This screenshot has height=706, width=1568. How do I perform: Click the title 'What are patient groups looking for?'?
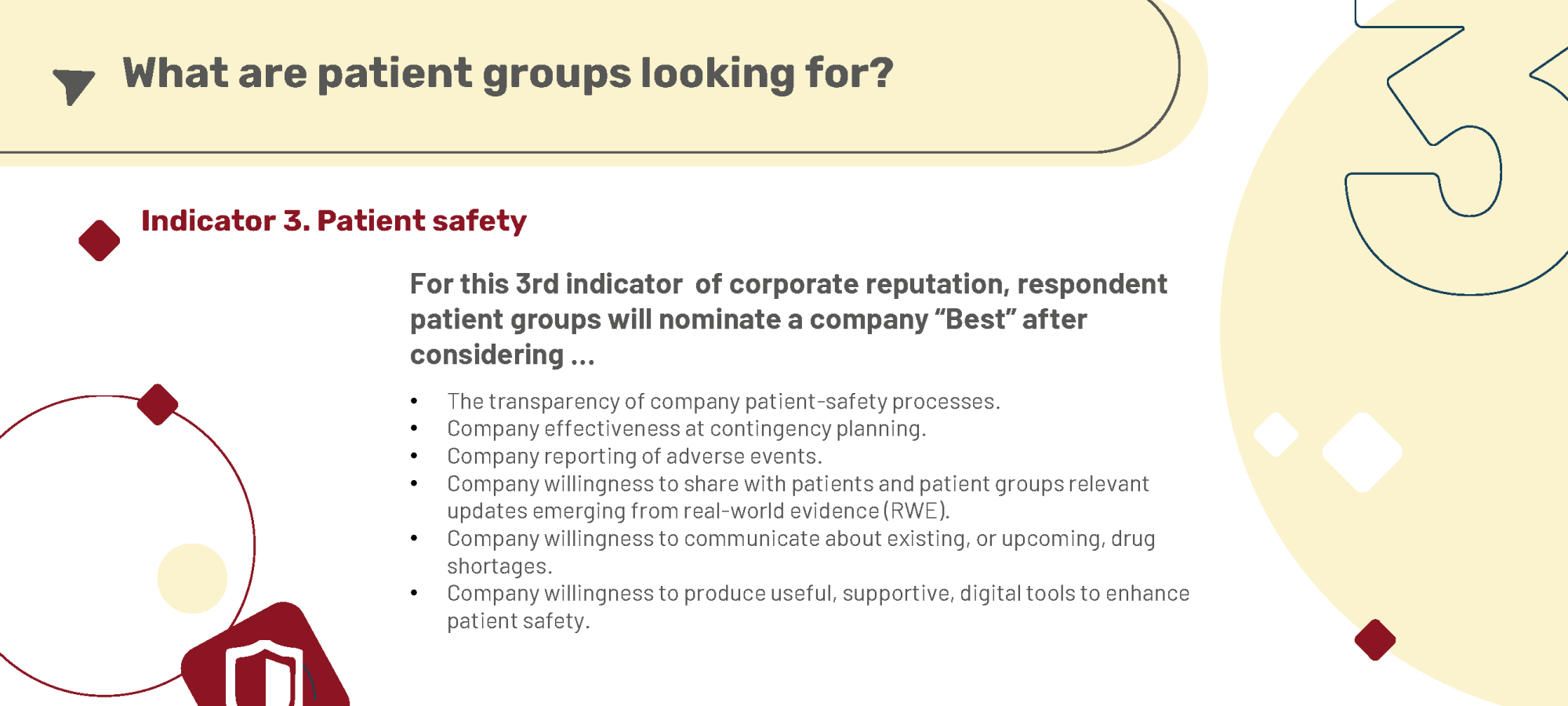click(x=508, y=74)
